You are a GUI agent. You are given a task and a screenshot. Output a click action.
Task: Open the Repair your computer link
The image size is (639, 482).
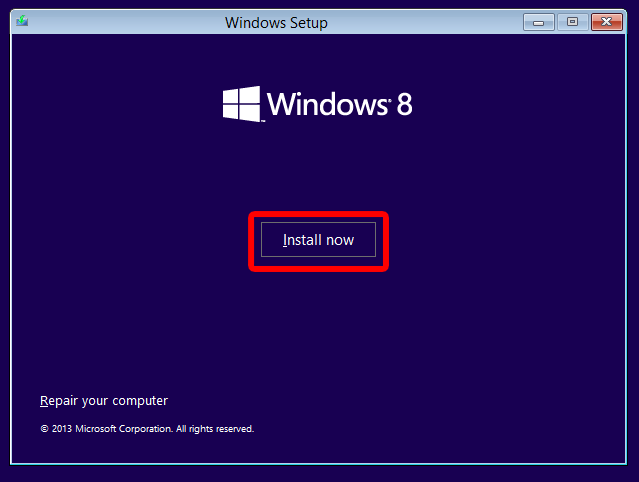(104, 401)
